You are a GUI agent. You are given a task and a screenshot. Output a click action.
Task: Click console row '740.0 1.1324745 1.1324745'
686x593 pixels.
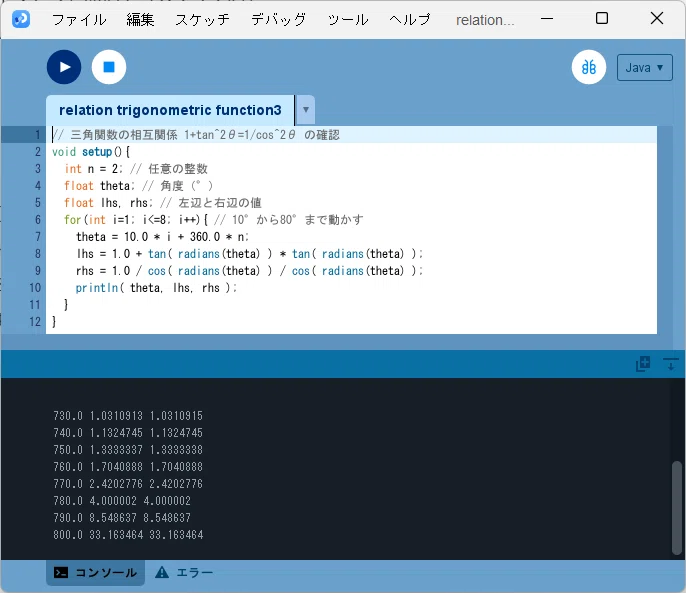128,433
